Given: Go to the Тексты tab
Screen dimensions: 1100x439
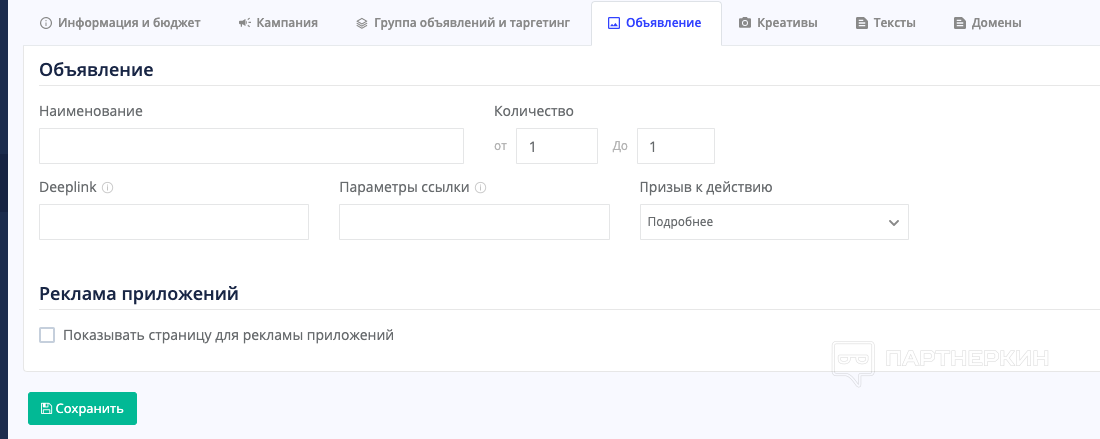Looking at the screenshot, I should (x=893, y=23).
